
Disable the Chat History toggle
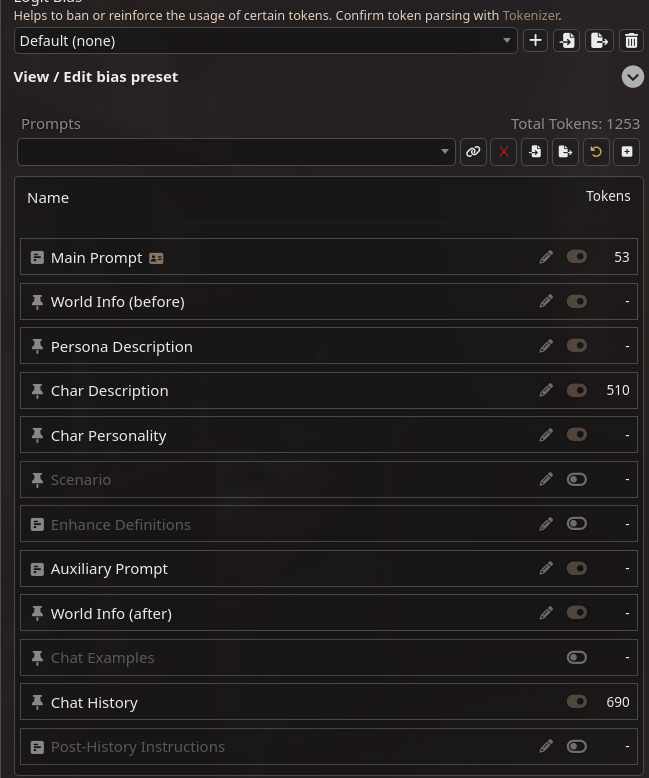point(577,702)
